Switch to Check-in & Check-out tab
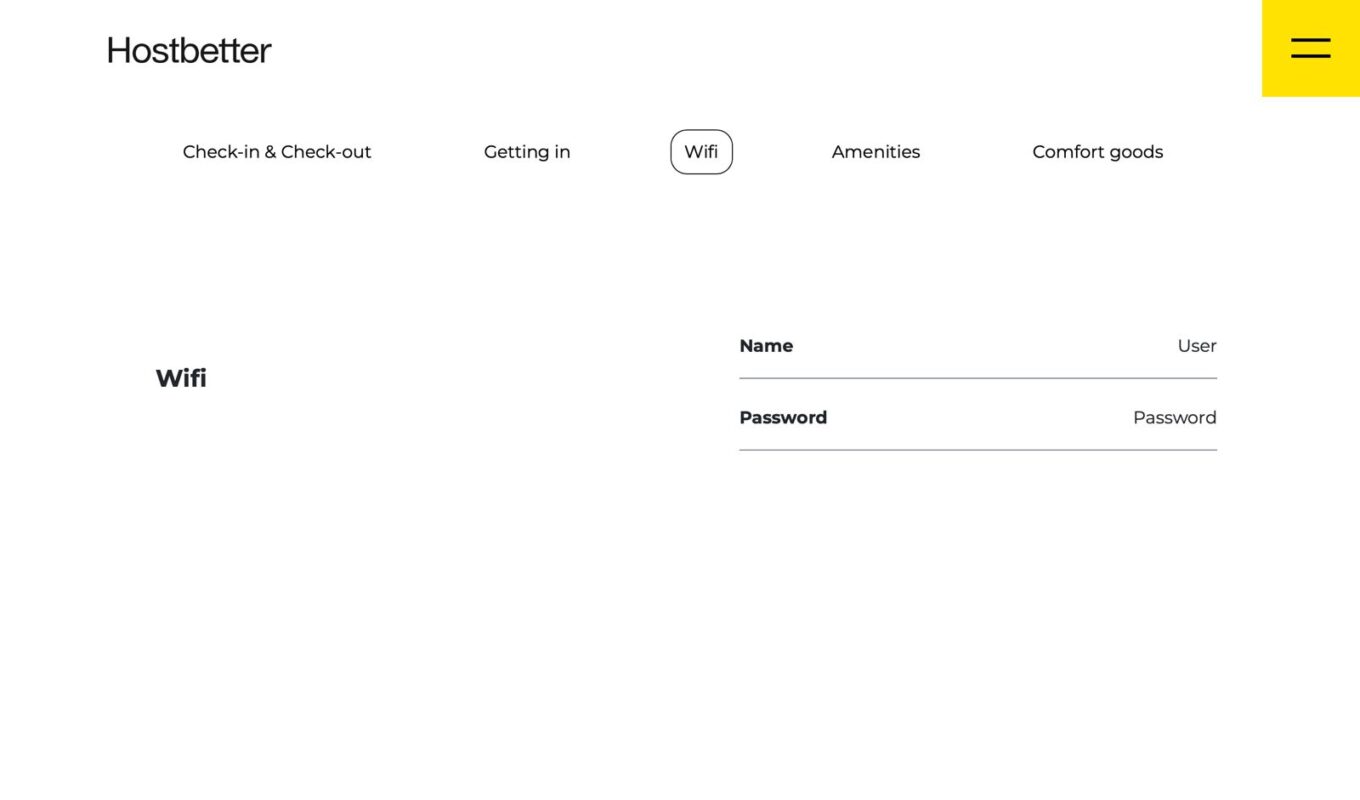The image size is (1360, 800). point(277,152)
